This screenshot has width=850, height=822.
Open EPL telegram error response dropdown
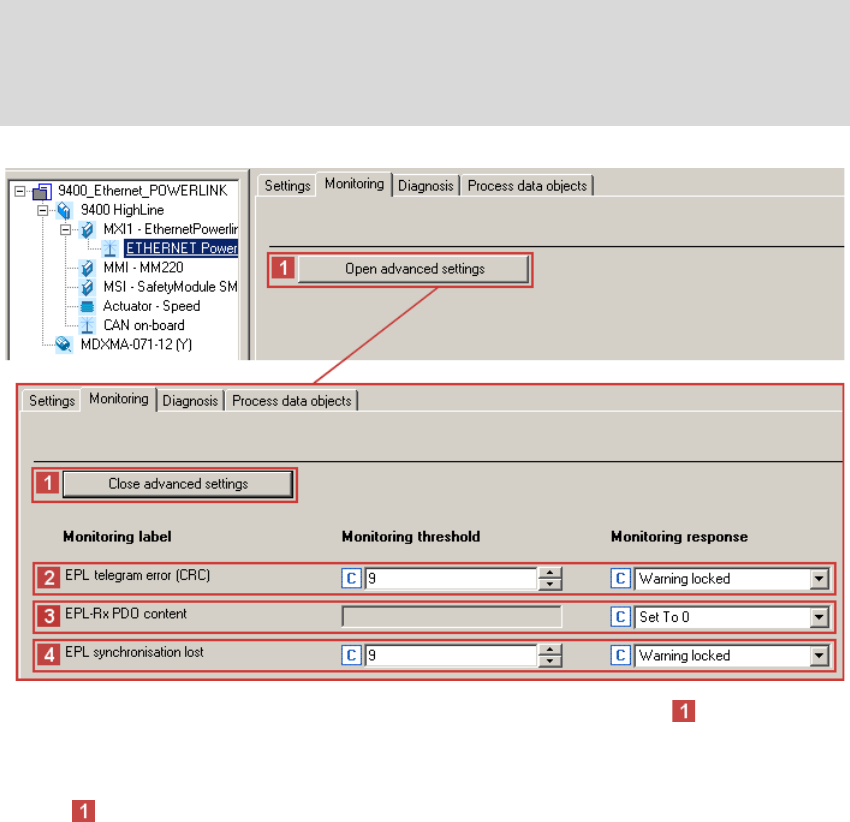pyautogui.click(x=819, y=579)
